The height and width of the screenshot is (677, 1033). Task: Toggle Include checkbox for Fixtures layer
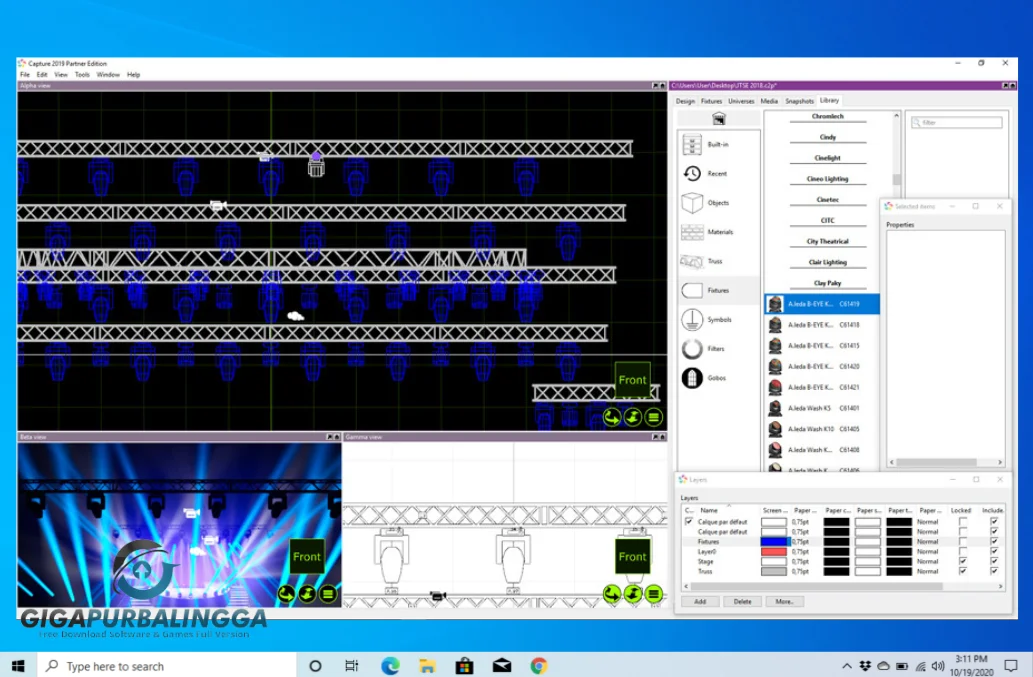click(994, 541)
